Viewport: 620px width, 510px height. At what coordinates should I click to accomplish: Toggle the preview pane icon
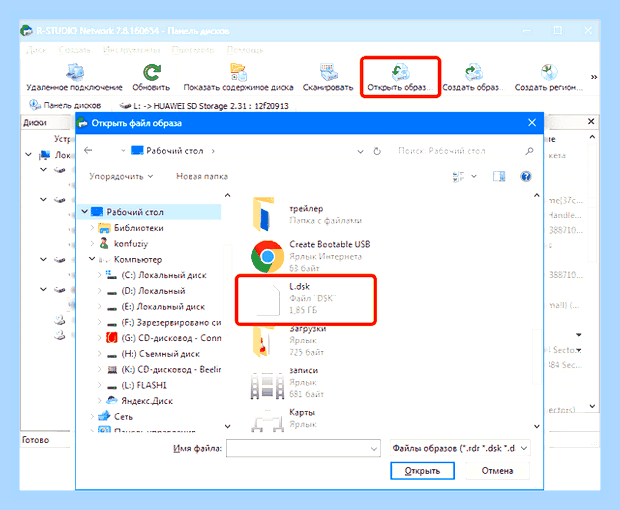coord(499,176)
